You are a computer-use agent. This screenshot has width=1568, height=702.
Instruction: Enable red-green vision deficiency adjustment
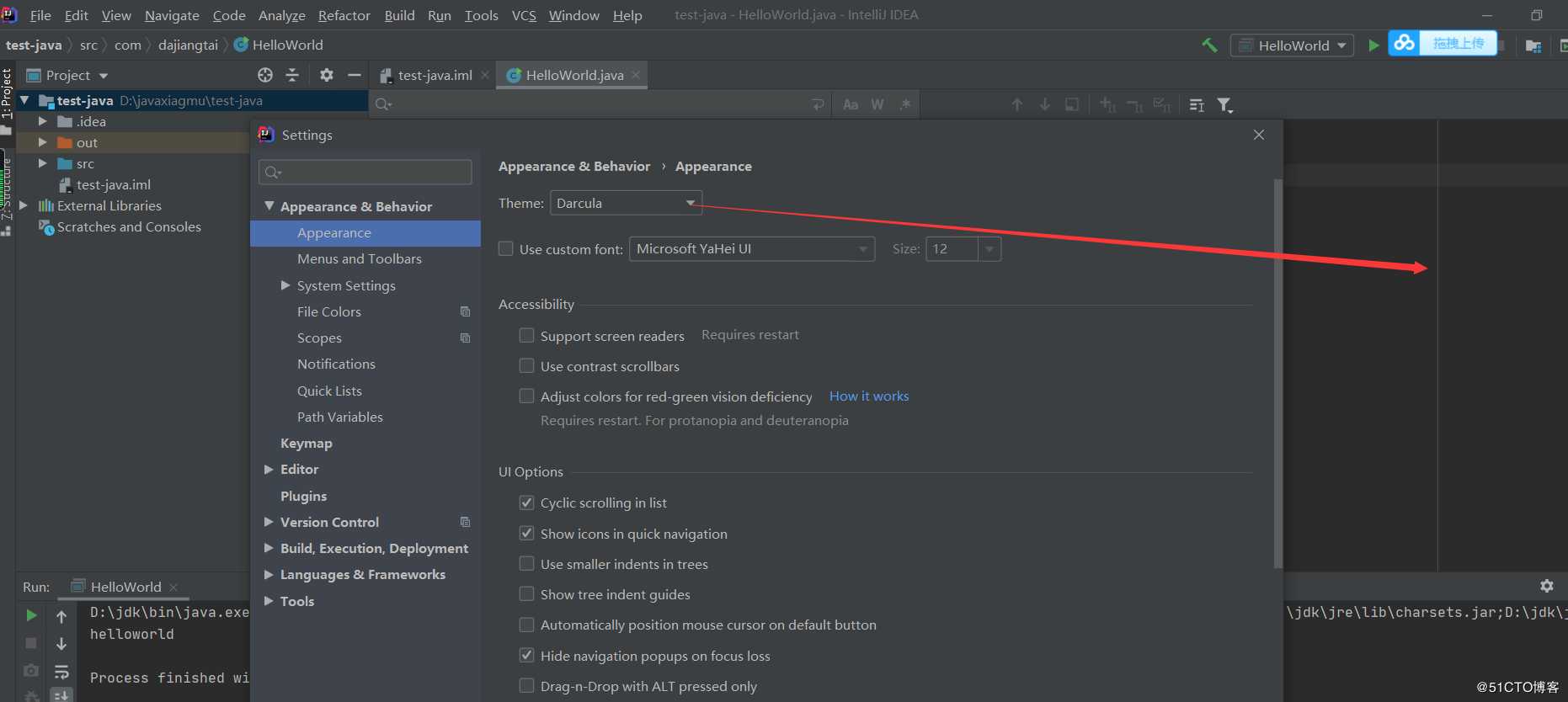click(x=527, y=396)
